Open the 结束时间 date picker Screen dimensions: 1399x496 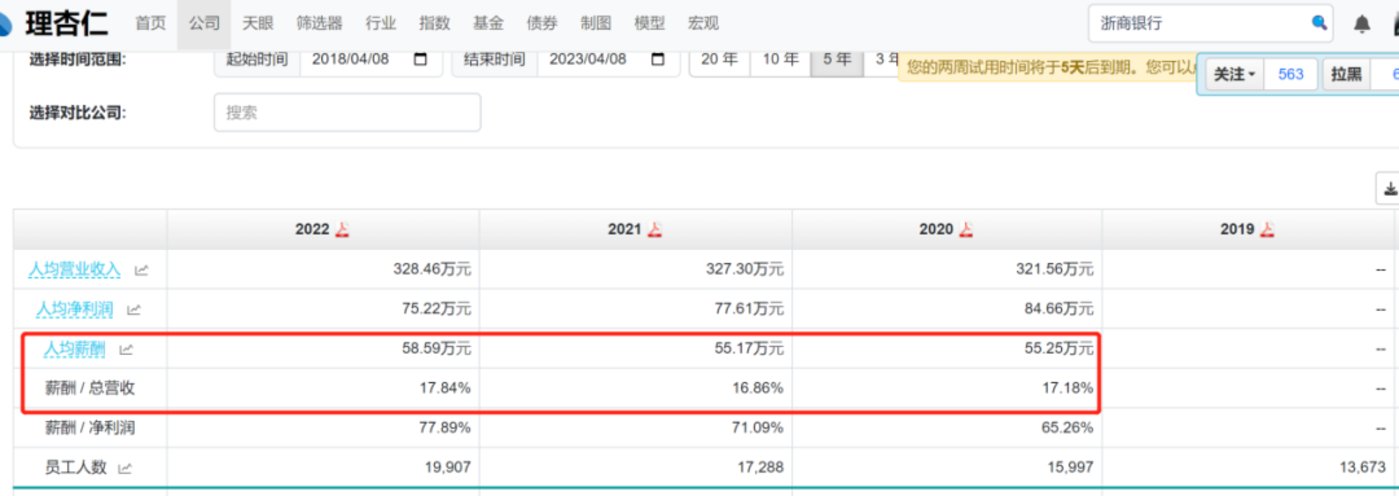(657, 59)
